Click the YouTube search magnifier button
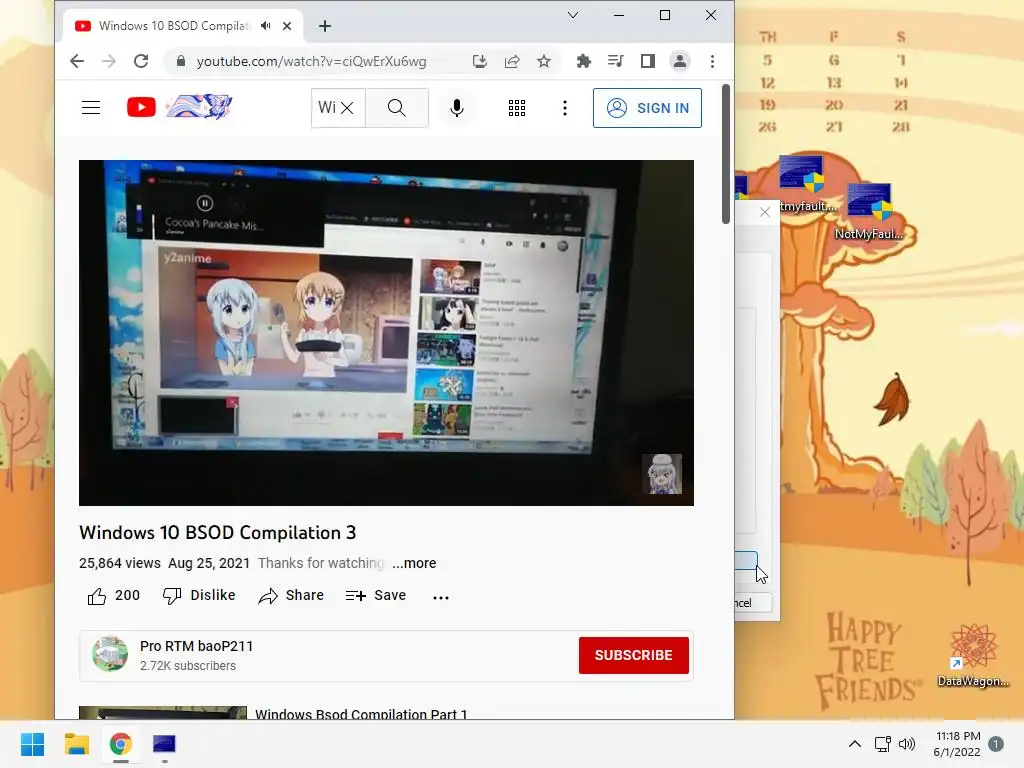Screen dimensions: 1024x768 click(x=396, y=108)
